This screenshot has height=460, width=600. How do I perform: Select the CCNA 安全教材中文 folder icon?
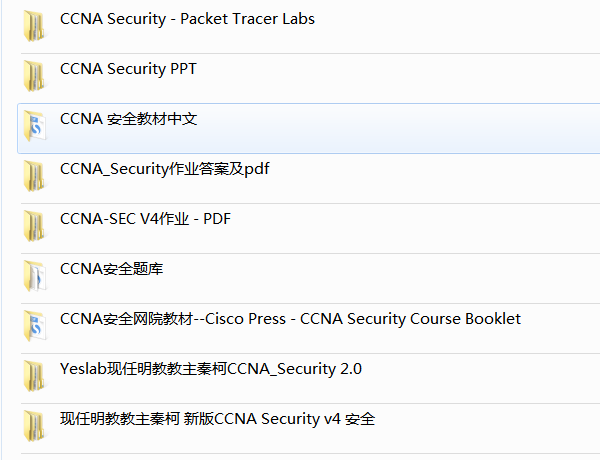pos(34,126)
